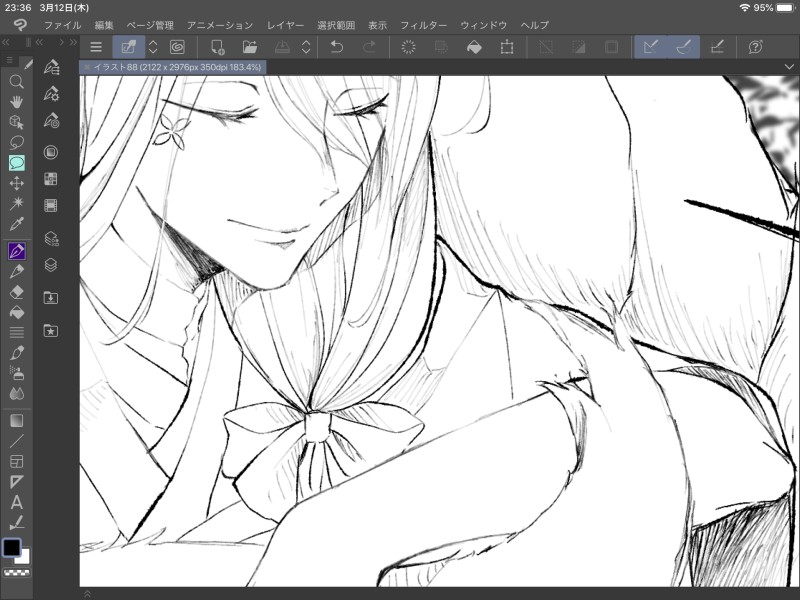Collapse the tool palette with left double-chevron
Image resolution: width=800 pixels, height=600 pixels.
coord(6,42)
